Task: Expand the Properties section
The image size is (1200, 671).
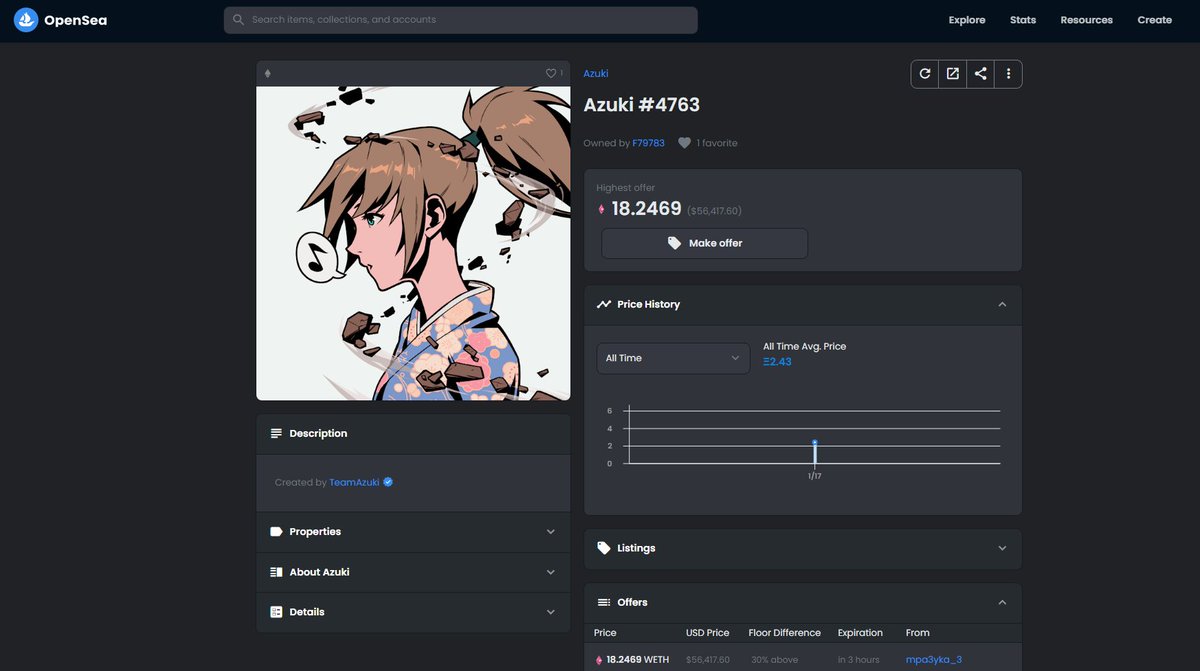Action: pos(550,532)
